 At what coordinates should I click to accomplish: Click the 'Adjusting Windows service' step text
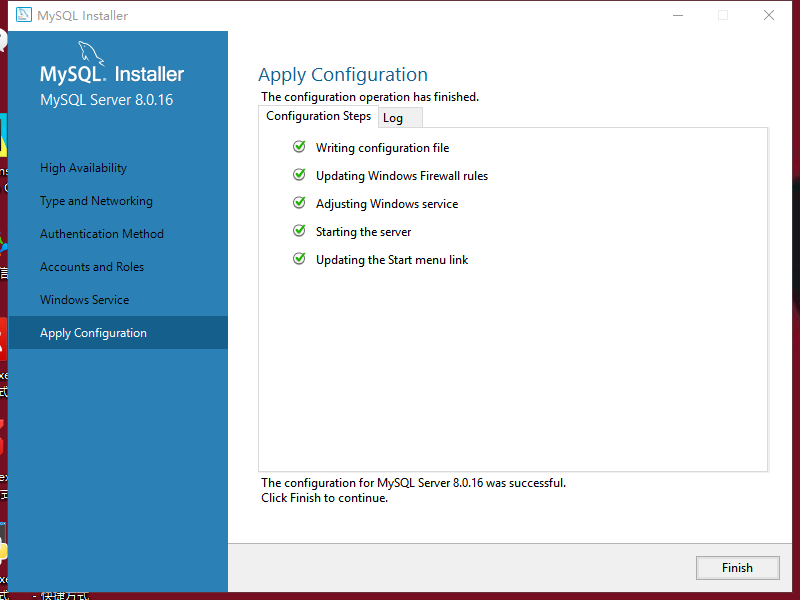click(x=387, y=204)
